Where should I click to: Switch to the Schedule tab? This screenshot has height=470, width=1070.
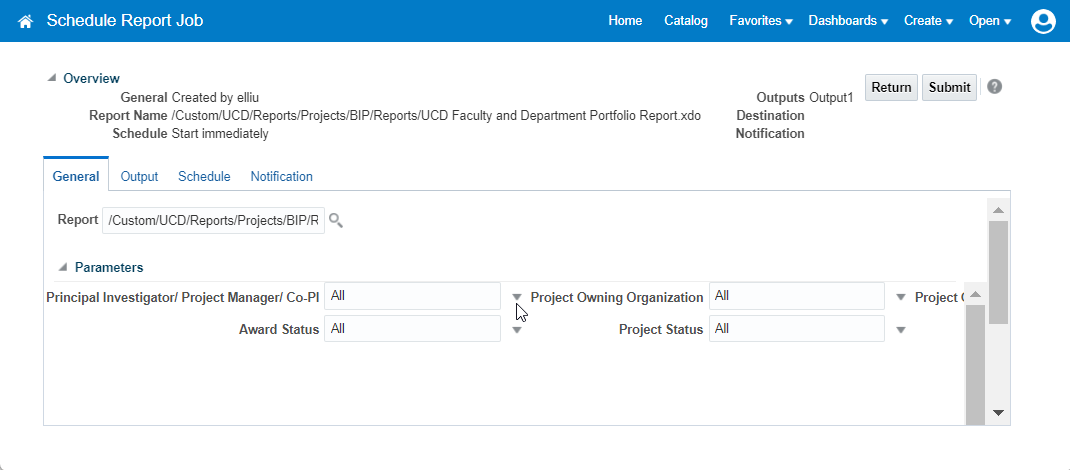(x=204, y=176)
